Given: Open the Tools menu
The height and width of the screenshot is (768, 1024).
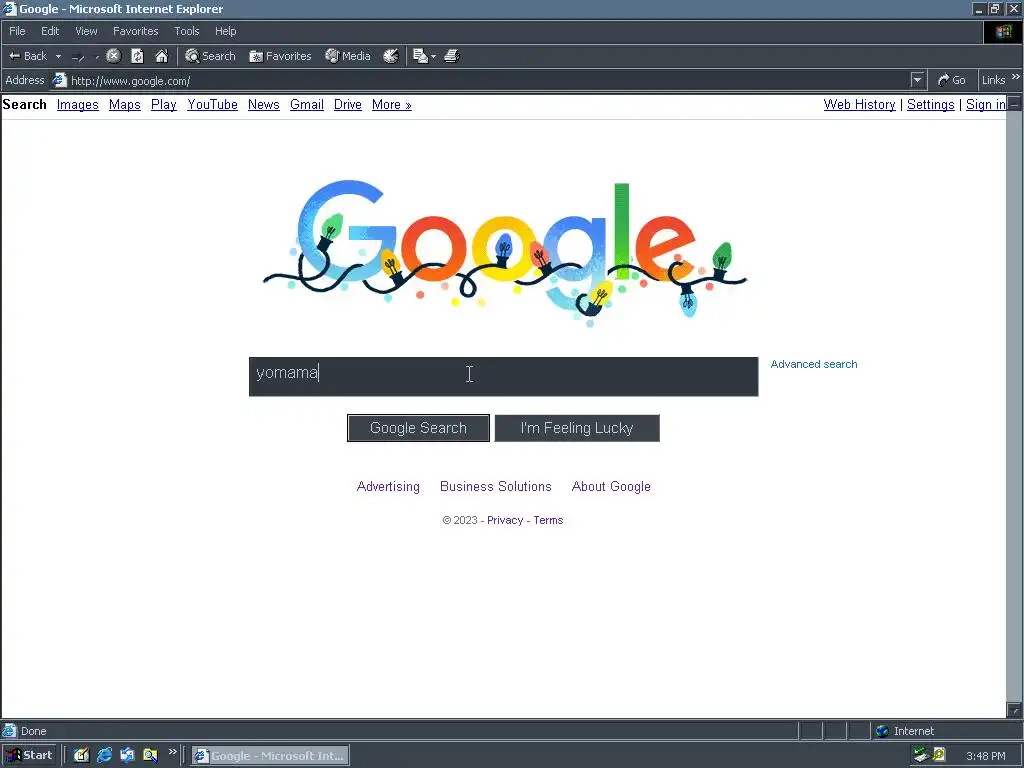Looking at the screenshot, I should [187, 31].
